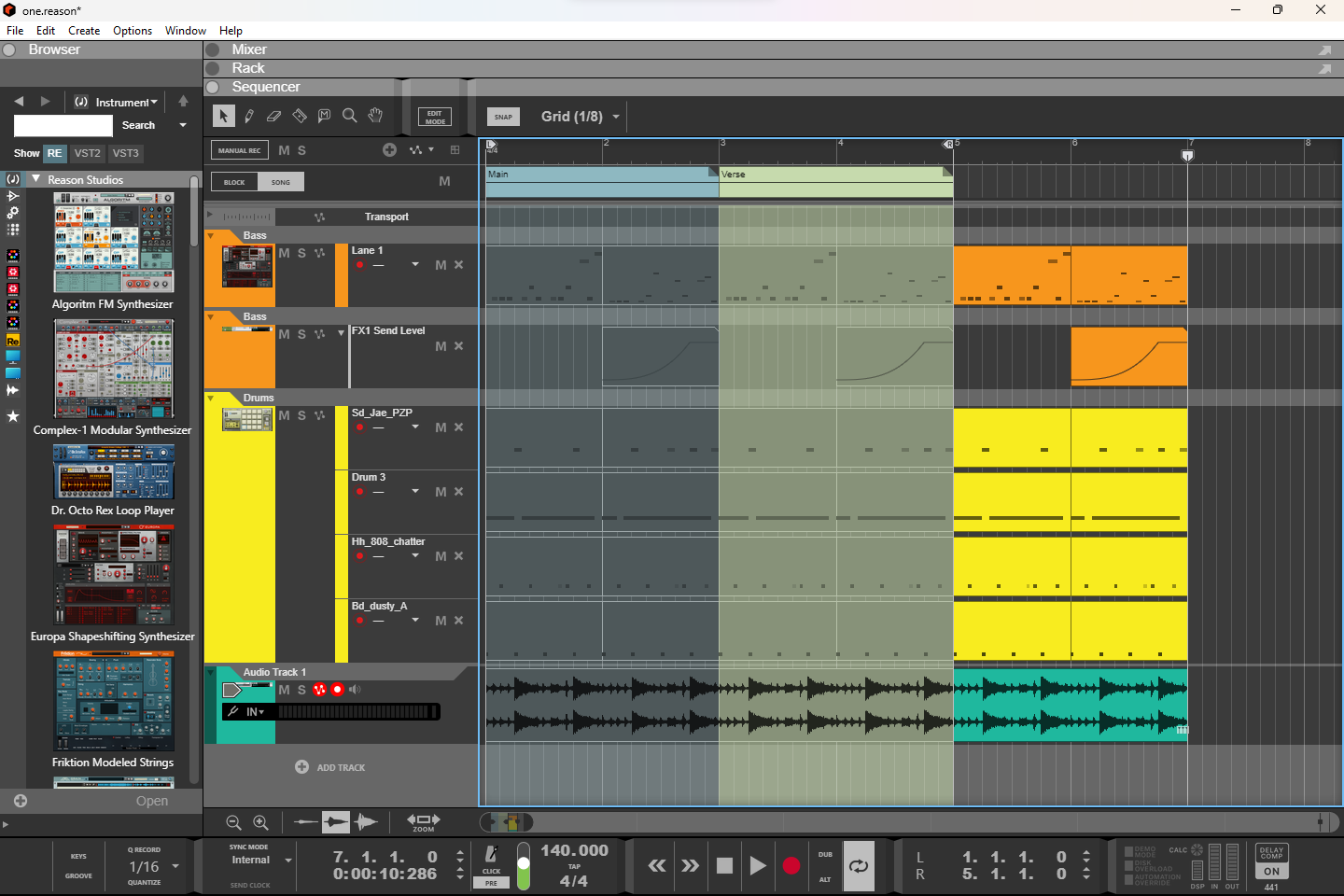1344x896 pixels.
Task: Click the add lane plus icon in track header
Action: pyautogui.click(x=390, y=149)
